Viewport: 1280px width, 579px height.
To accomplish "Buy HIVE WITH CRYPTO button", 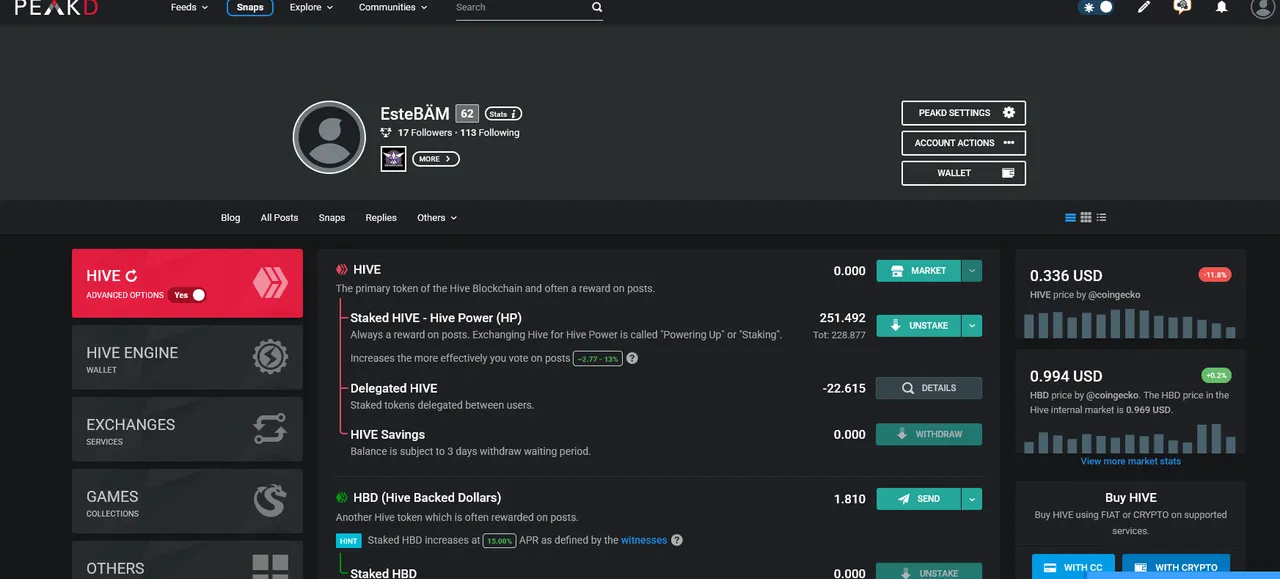I will click(1176, 566).
